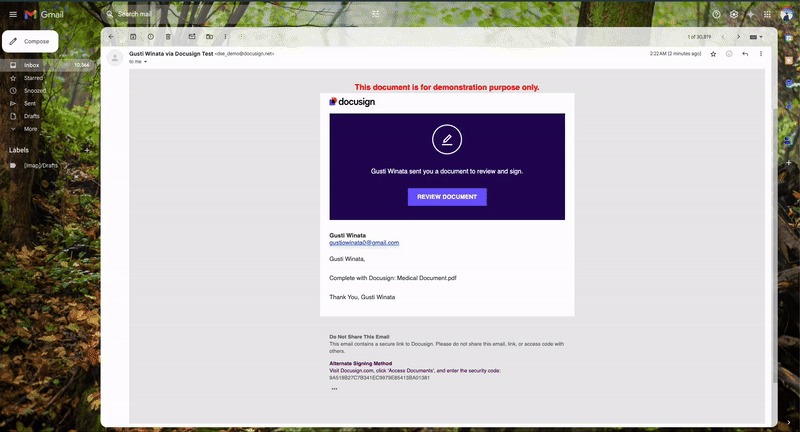
Task: Show trimmed content ellipsis
Action: tap(334, 389)
